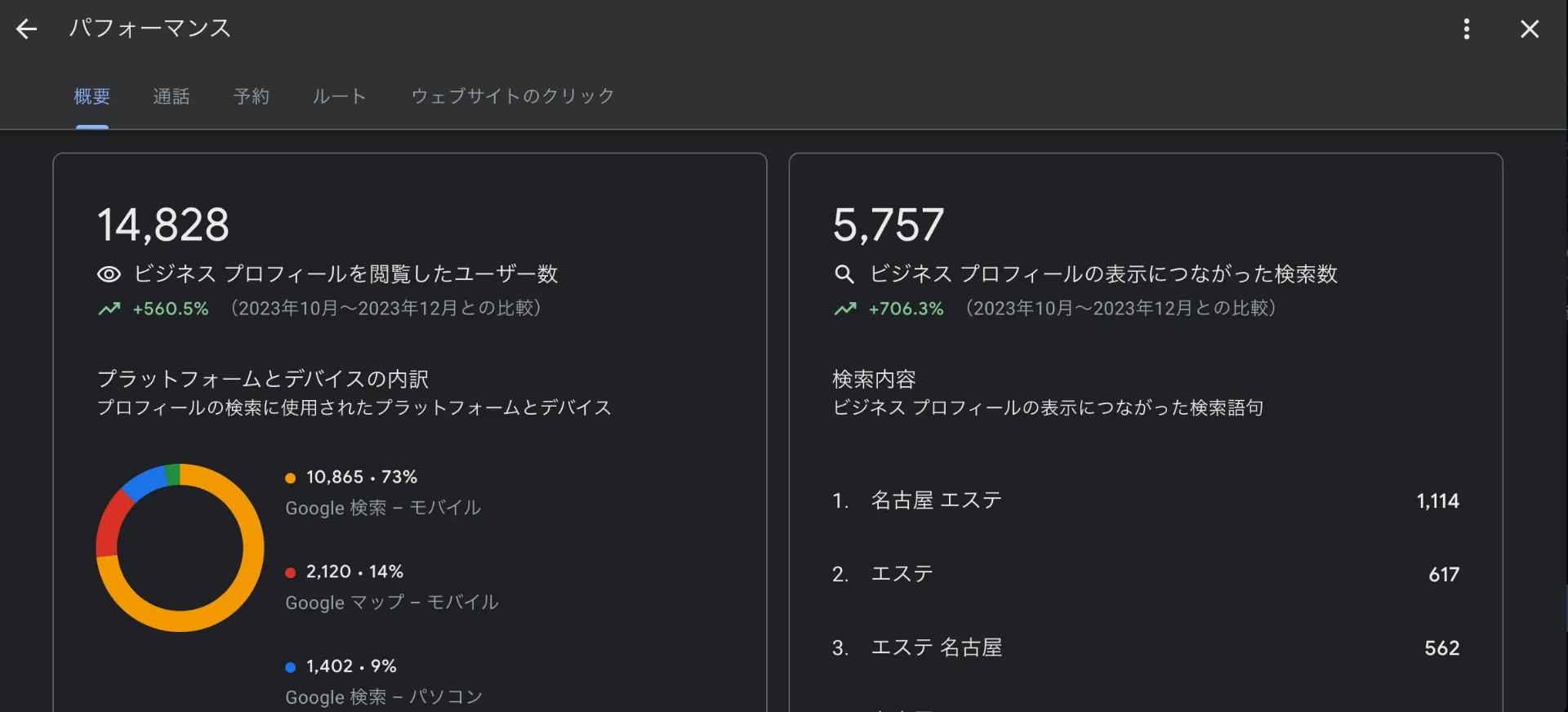Viewport: 1568px width, 712px height.
Task: Open the ウェブサイトのクリック tab
Action: (x=512, y=96)
